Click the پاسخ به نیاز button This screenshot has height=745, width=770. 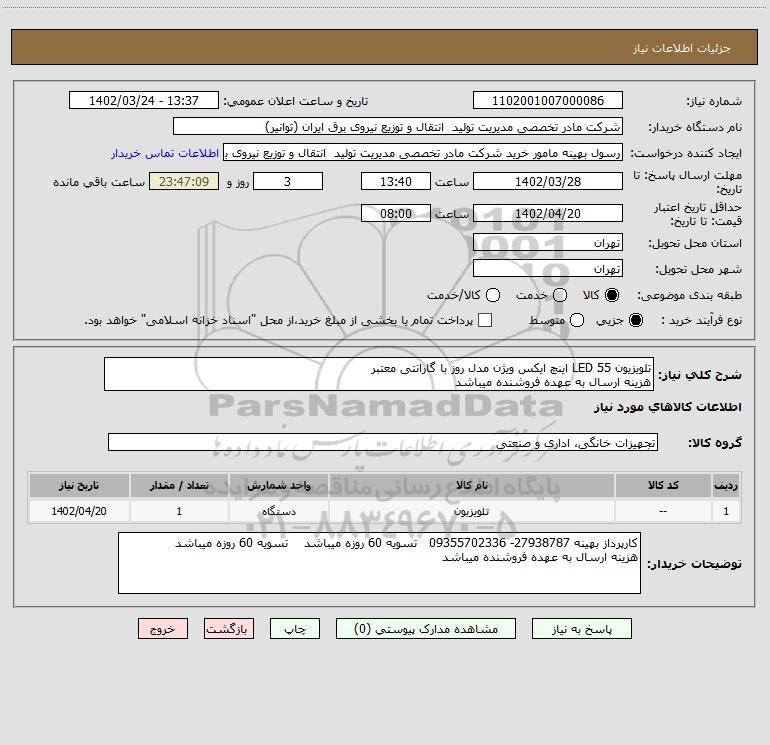point(581,629)
